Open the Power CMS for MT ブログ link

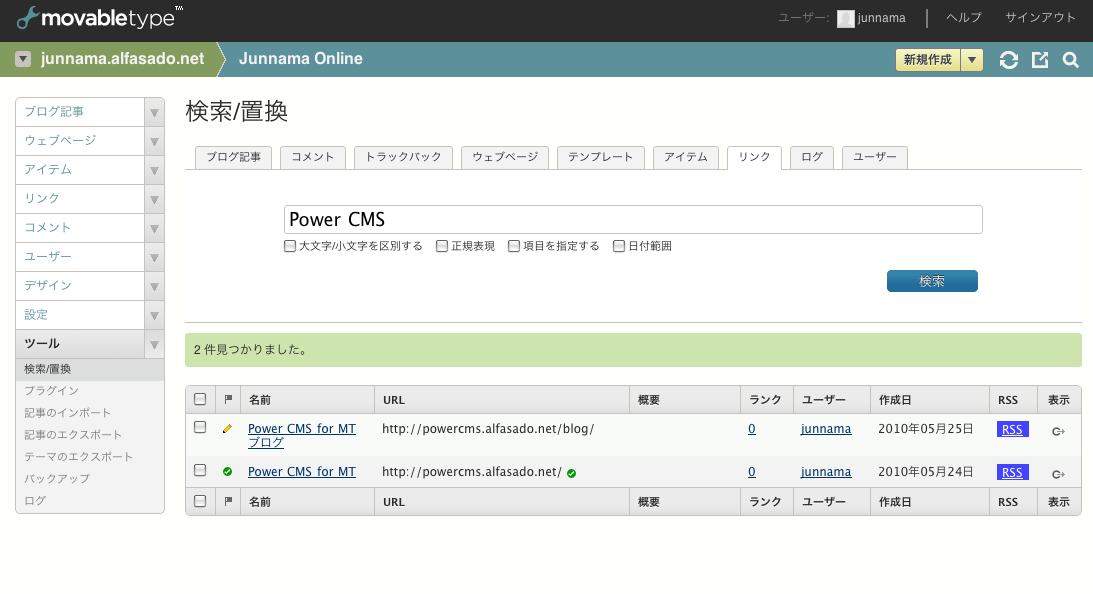[x=302, y=436]
